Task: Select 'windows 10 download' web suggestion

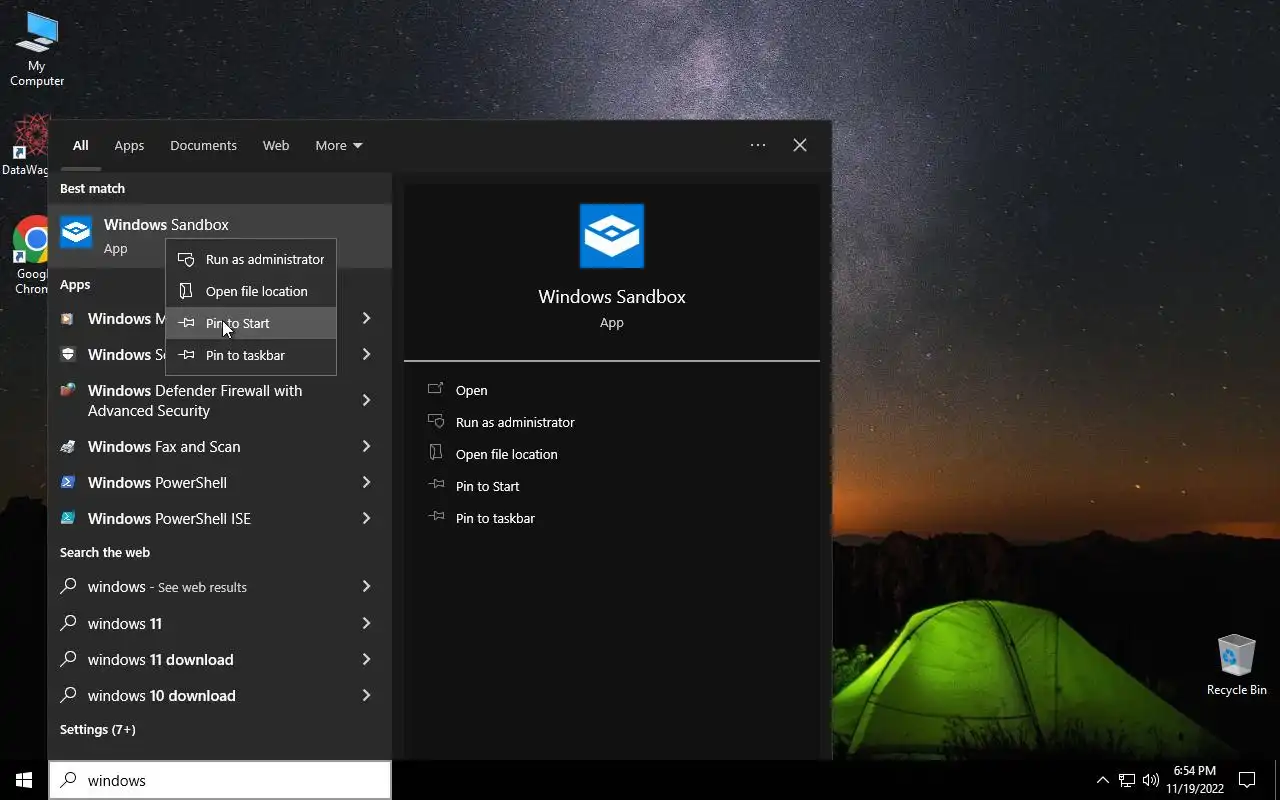Action: [x=220, y=695]
